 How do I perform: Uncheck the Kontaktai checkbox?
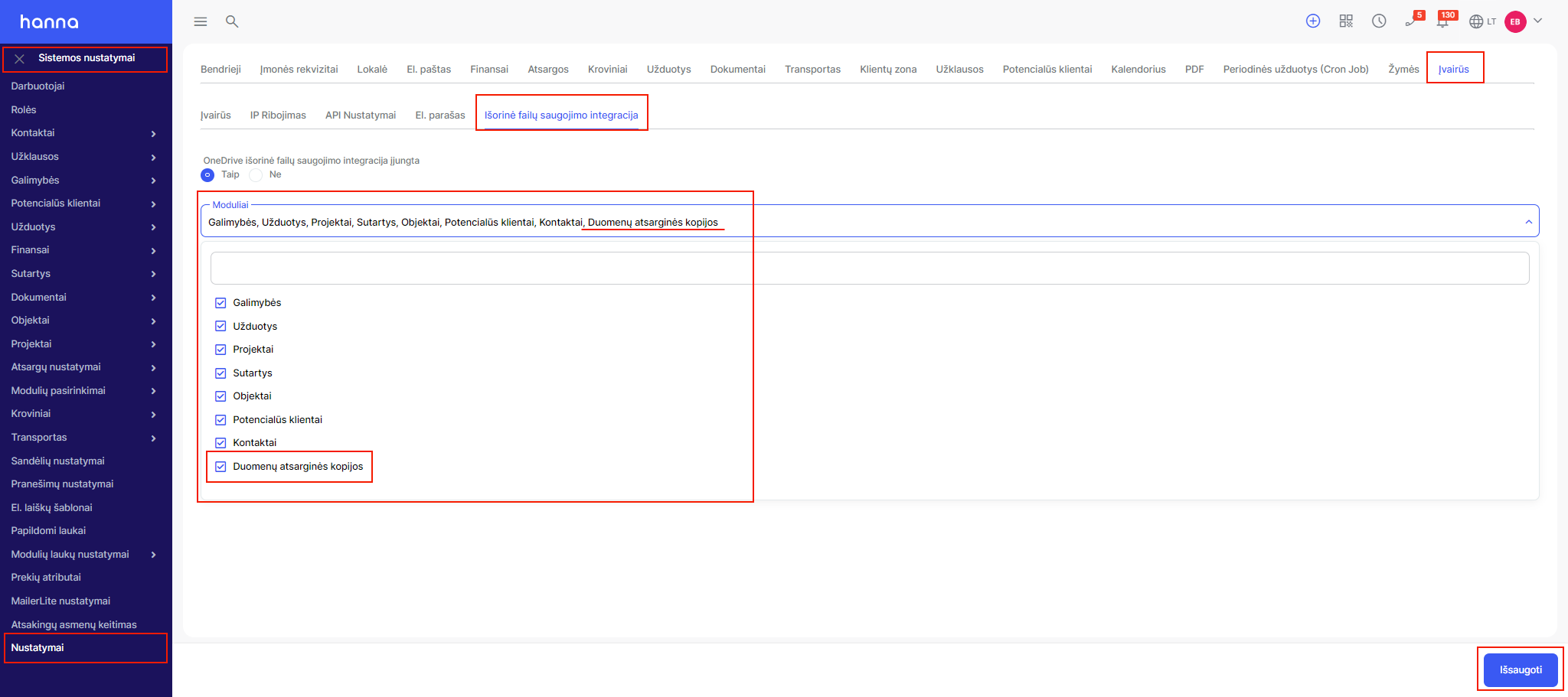pyautogui.click(x=220, y=443)
